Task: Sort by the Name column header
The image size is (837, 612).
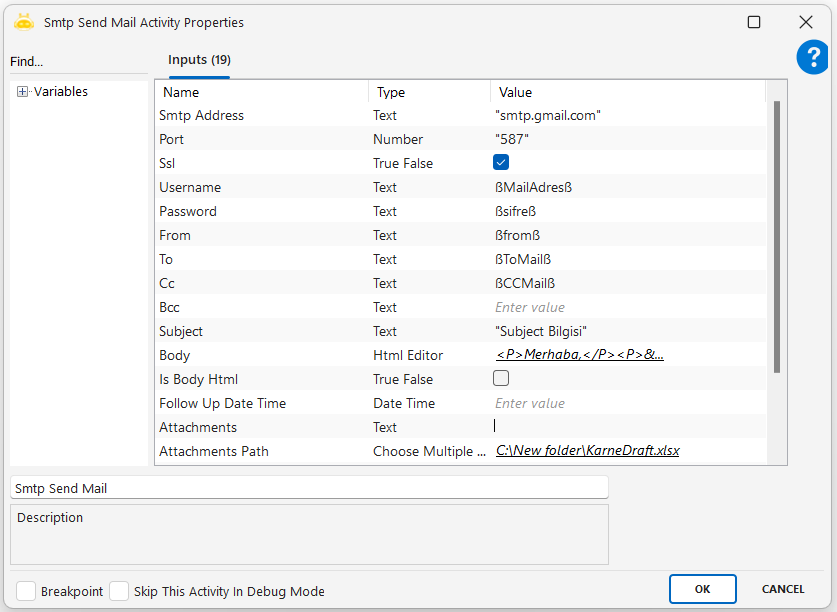Action: 261,92
